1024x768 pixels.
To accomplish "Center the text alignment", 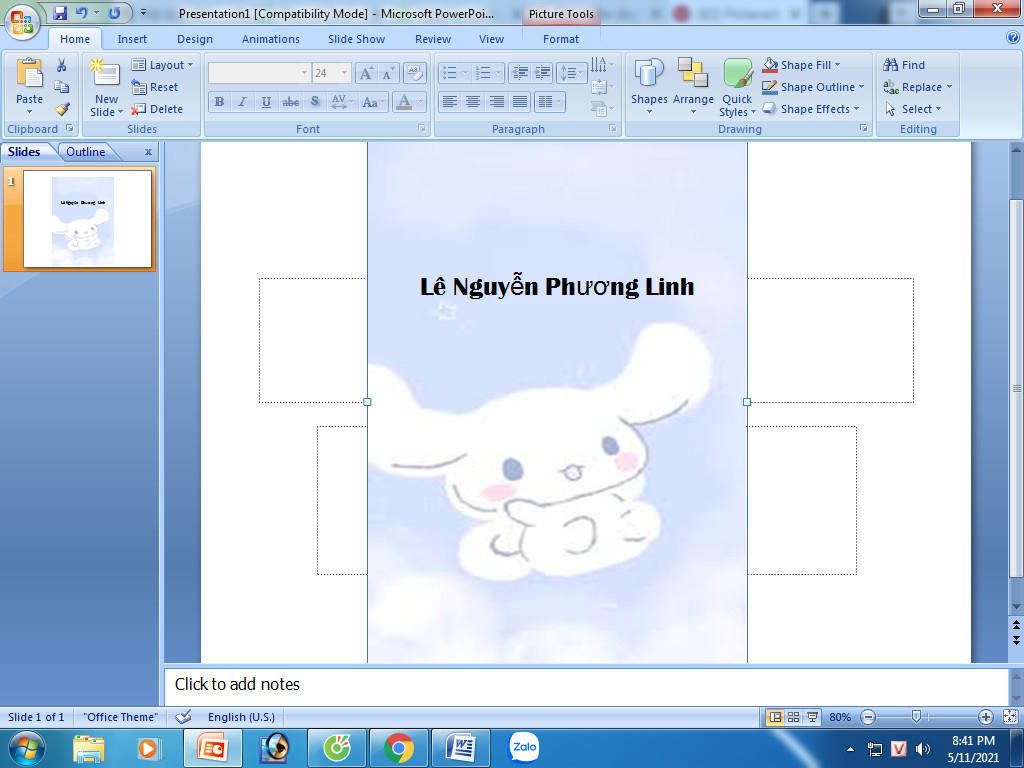I will click(473, 101).
